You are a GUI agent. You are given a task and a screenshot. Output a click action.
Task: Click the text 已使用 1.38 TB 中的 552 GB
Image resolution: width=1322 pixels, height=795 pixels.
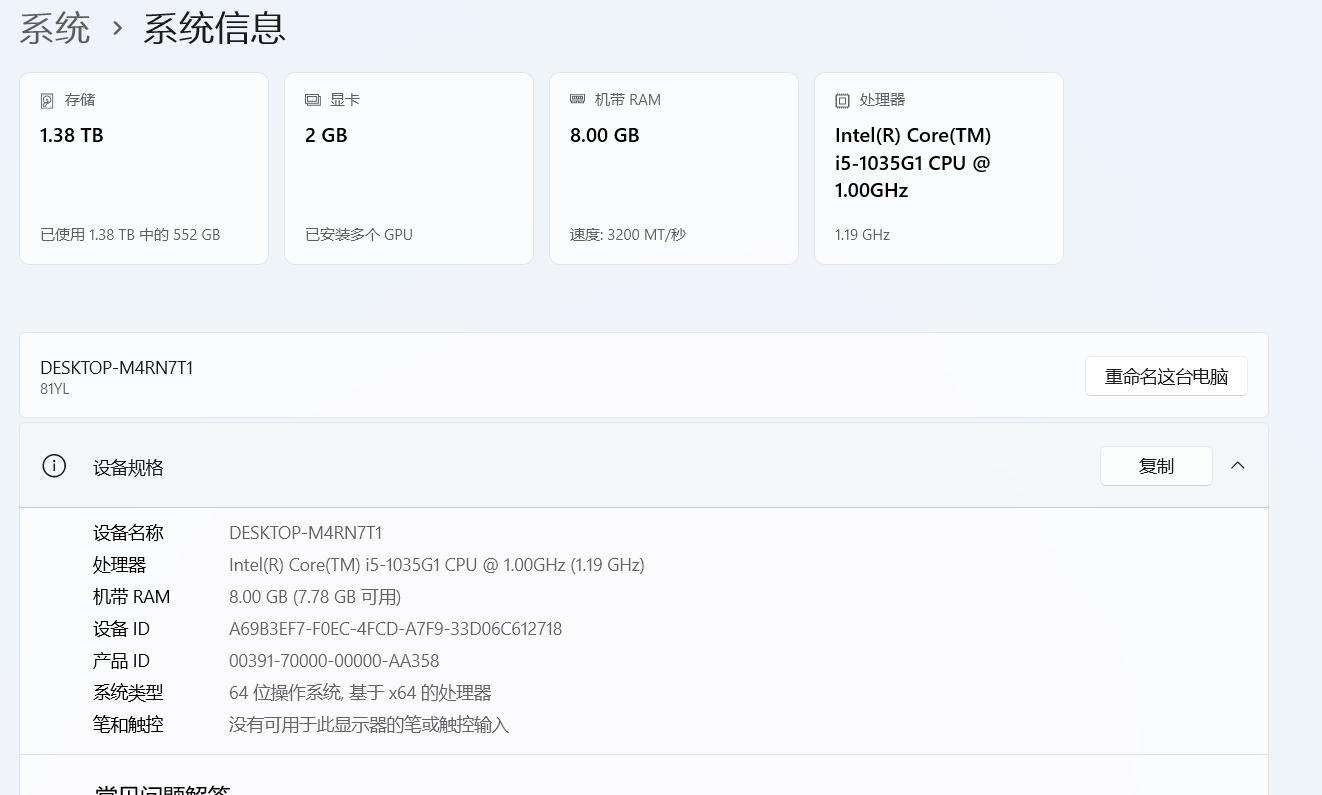(x=130, y=235)
